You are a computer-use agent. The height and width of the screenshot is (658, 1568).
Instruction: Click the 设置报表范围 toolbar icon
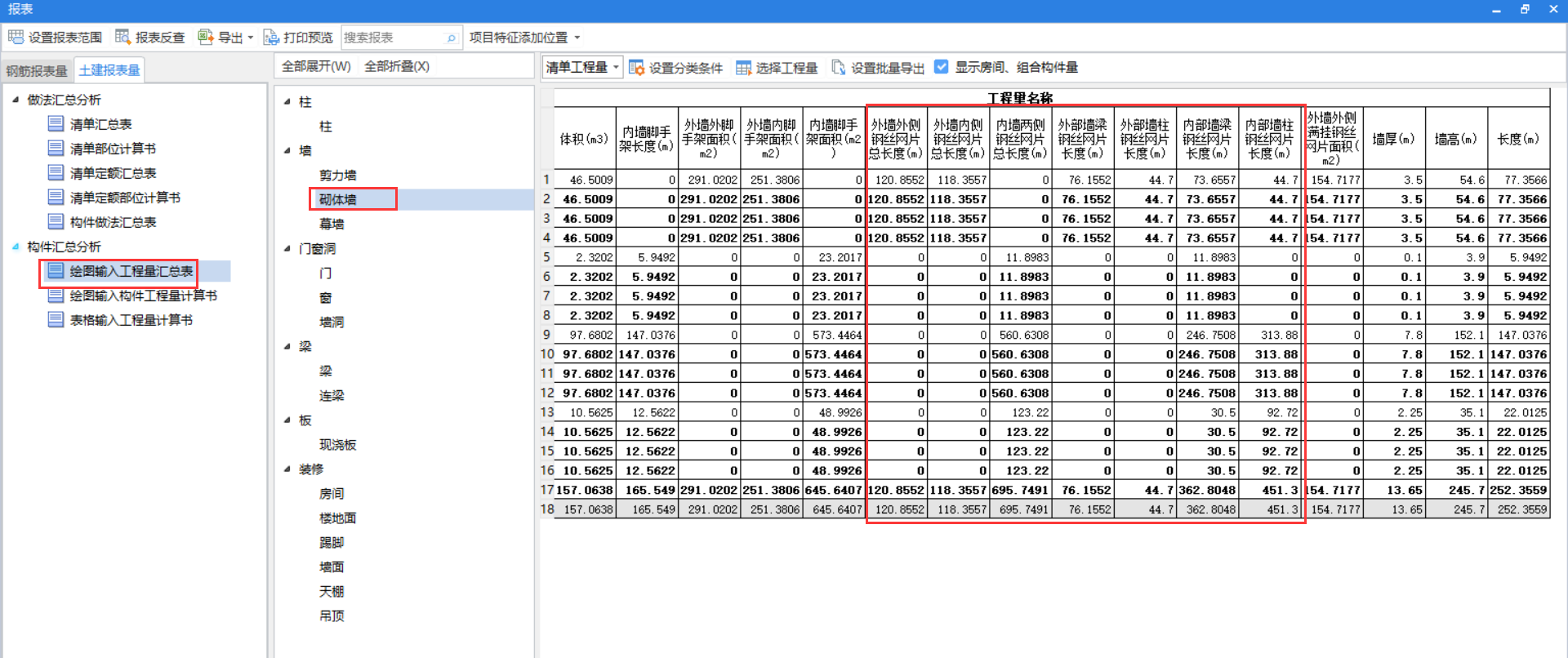click(x=16, y=38)
